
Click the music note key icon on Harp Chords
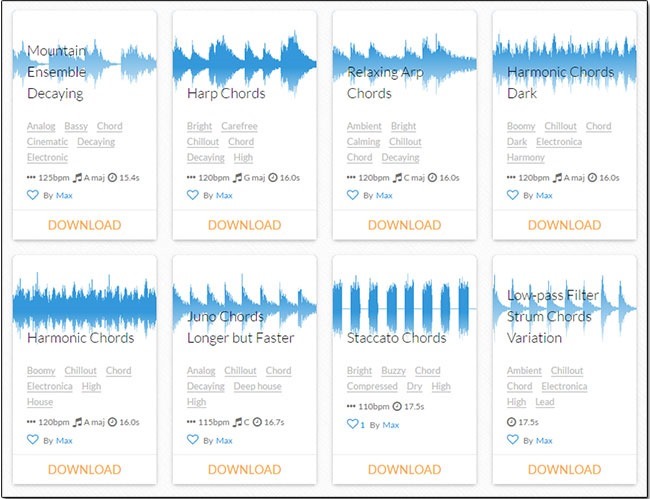[x=236, y=177]
